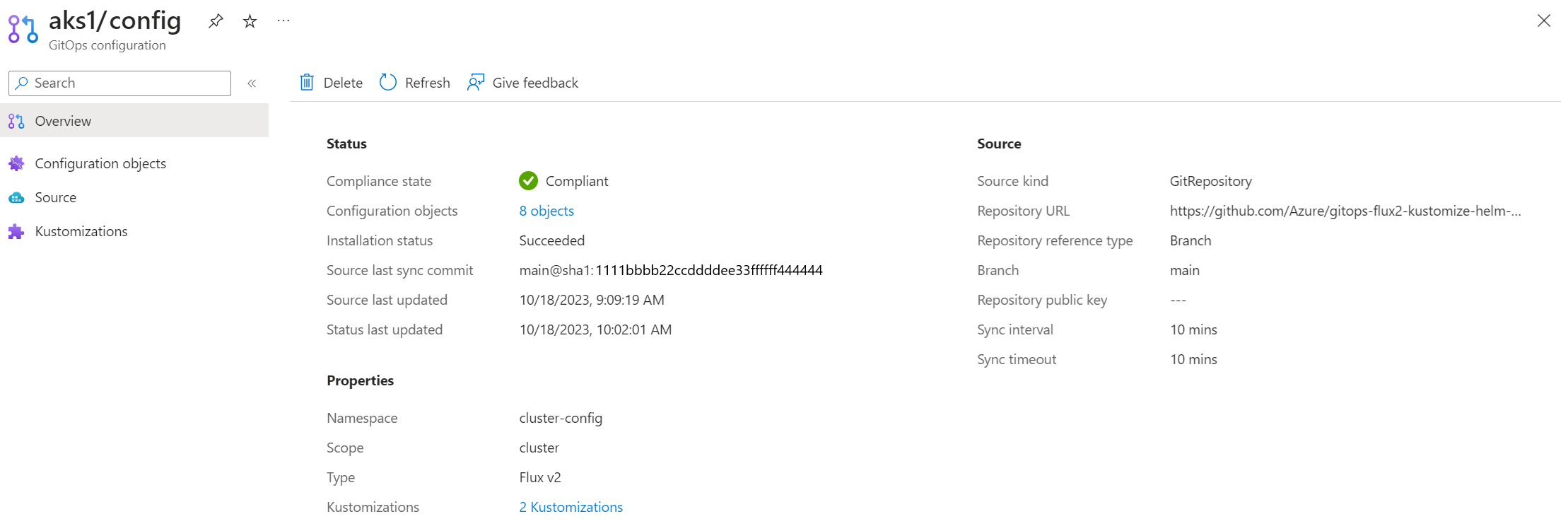
Task: Select the Succeeded installation status
Action: 552,240
